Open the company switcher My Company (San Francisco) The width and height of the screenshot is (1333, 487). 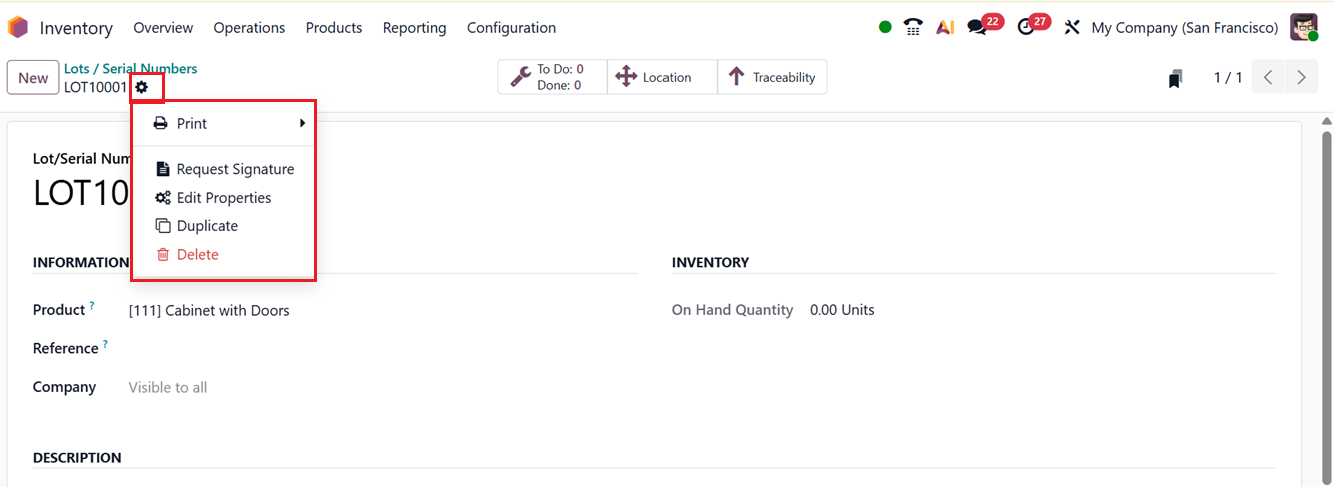coord(1185,28)
